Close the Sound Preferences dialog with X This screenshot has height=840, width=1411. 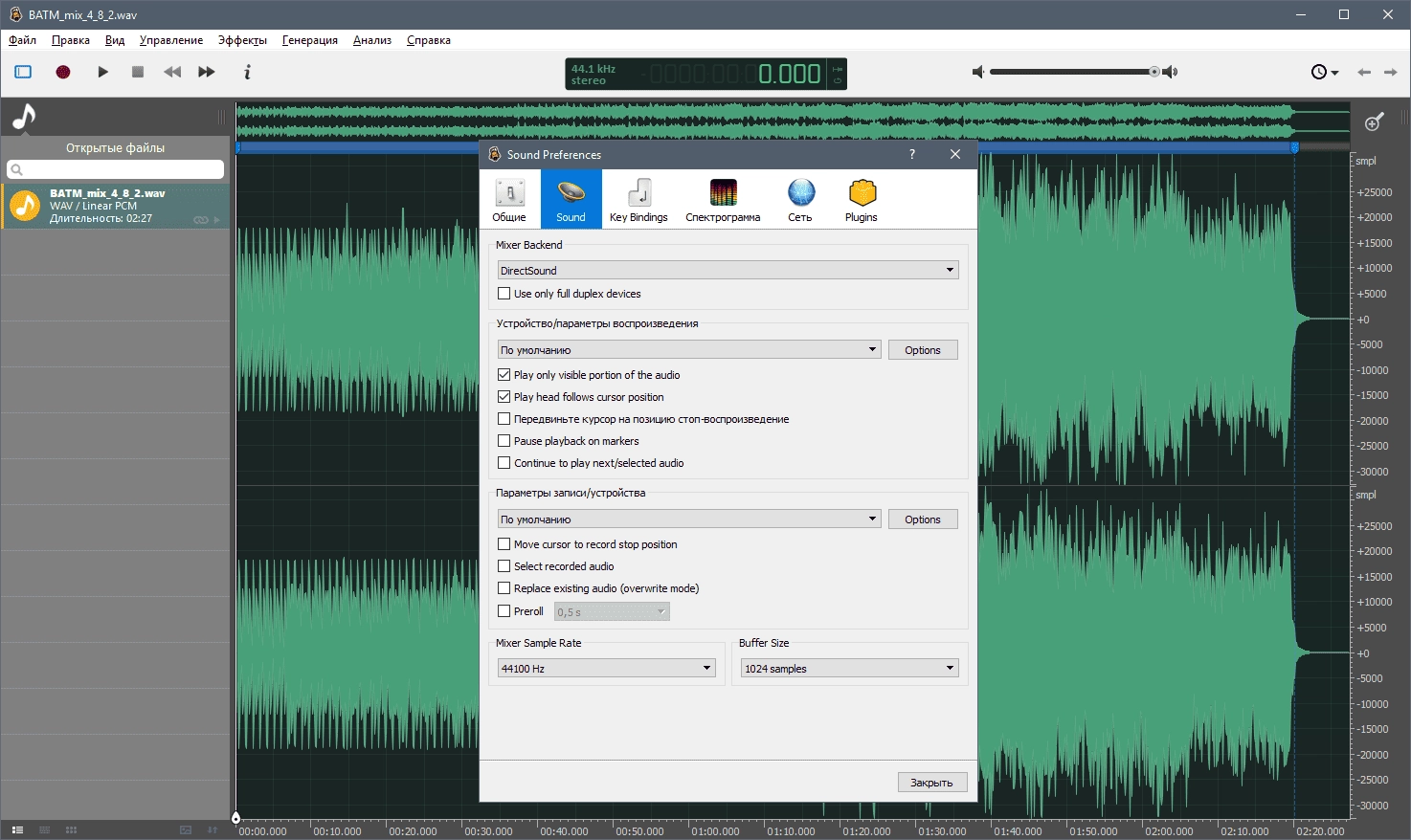click(x=955, y=154)
